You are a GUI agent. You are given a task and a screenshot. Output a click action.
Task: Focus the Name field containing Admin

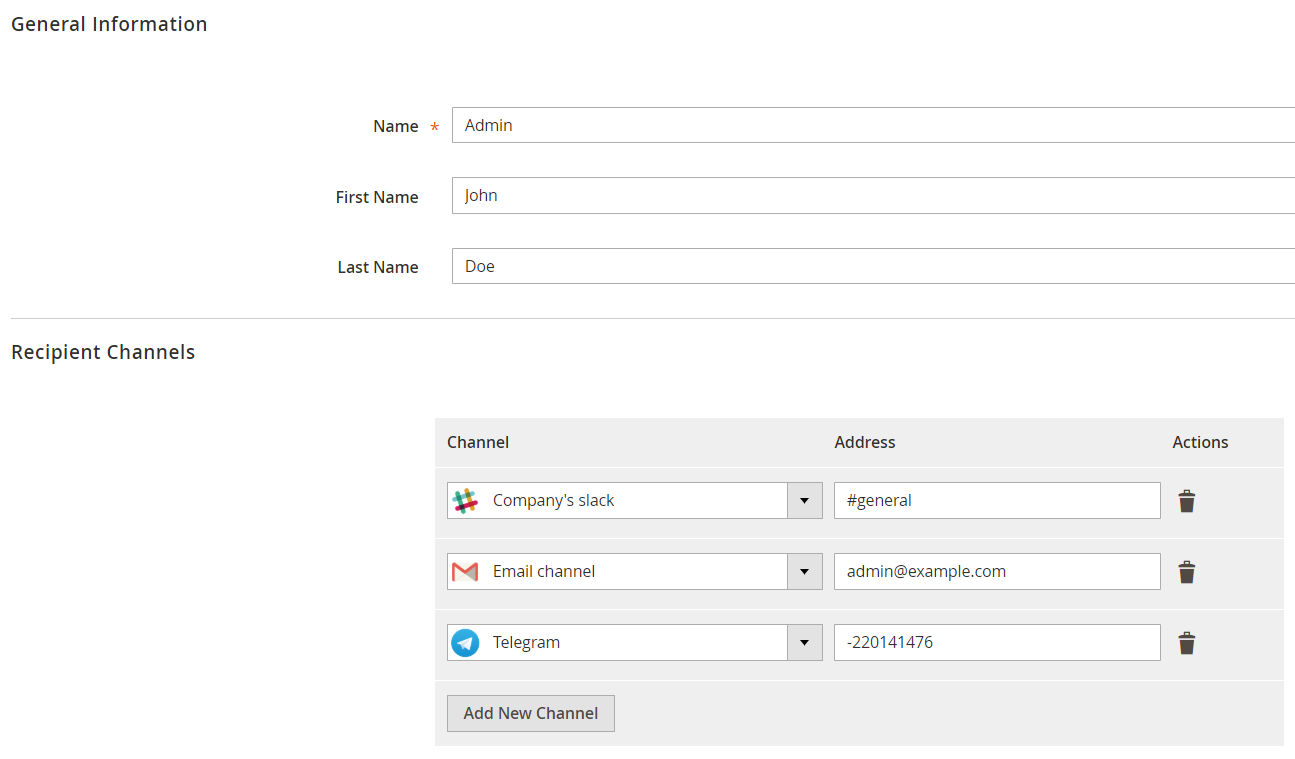coord(873,125)
